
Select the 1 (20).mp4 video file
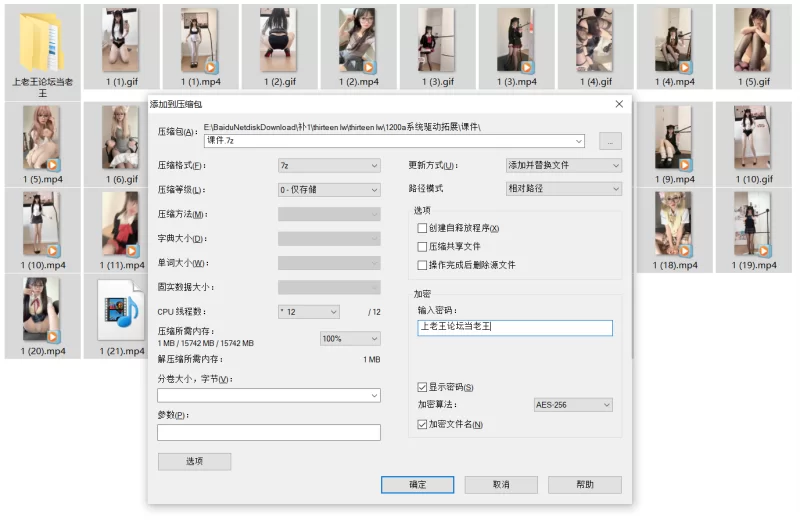coord(43,310)
